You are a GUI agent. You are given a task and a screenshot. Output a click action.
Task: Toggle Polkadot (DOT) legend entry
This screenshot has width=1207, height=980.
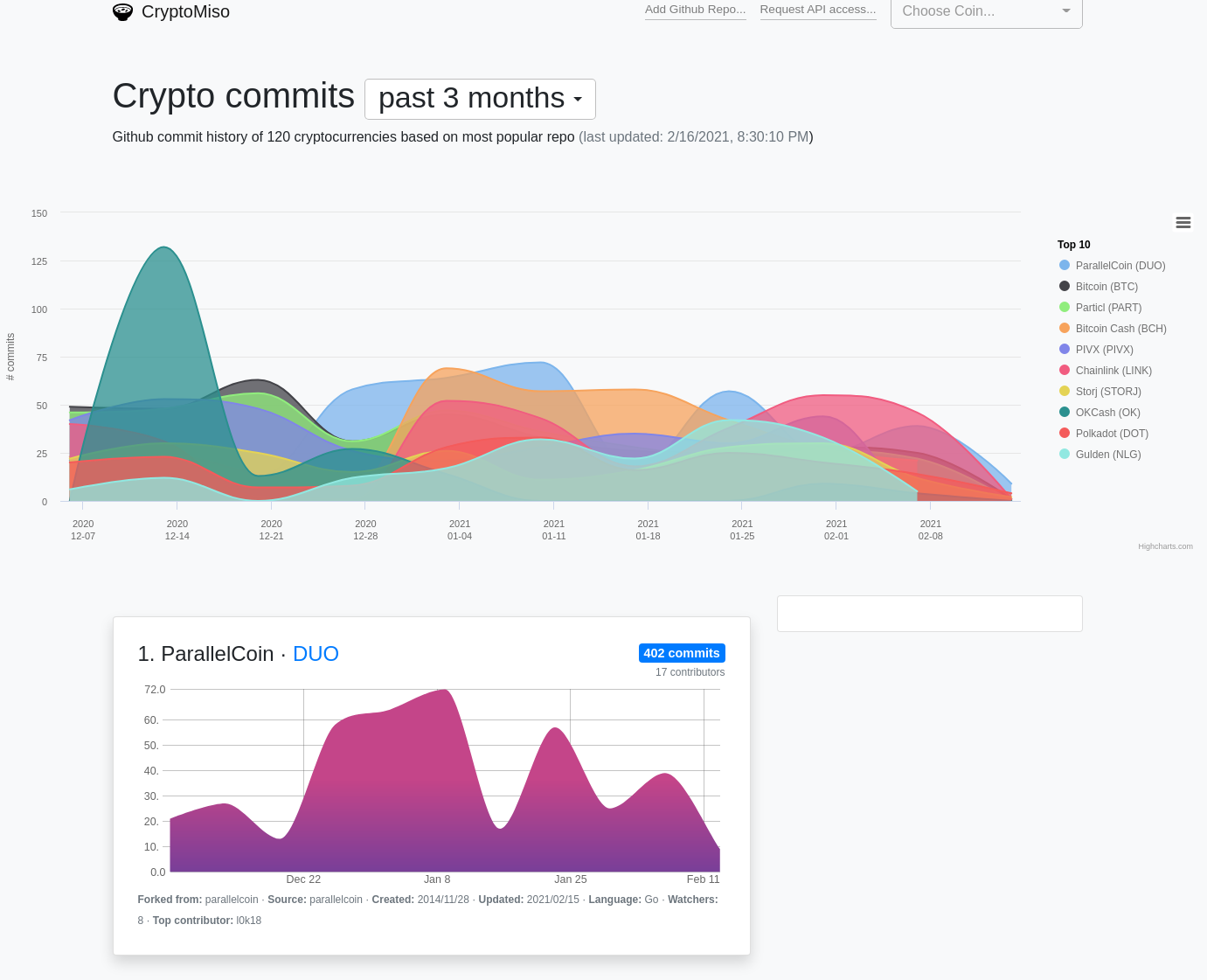(x=1103, y=434)
